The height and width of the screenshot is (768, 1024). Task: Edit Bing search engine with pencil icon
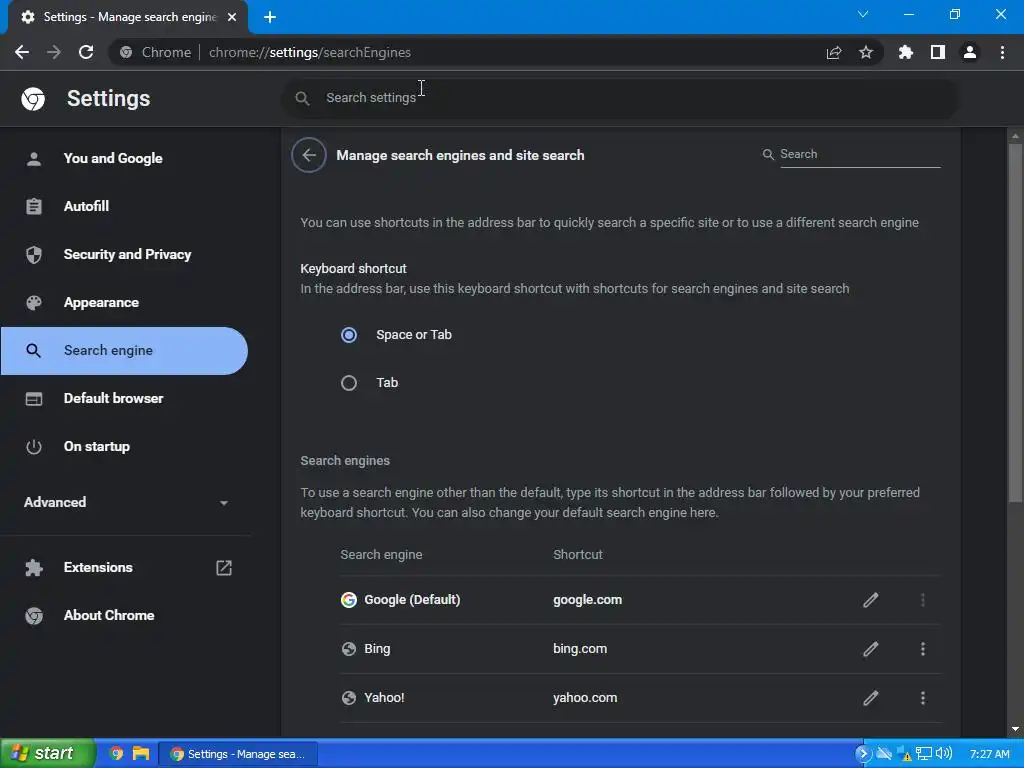pos(871,648)
